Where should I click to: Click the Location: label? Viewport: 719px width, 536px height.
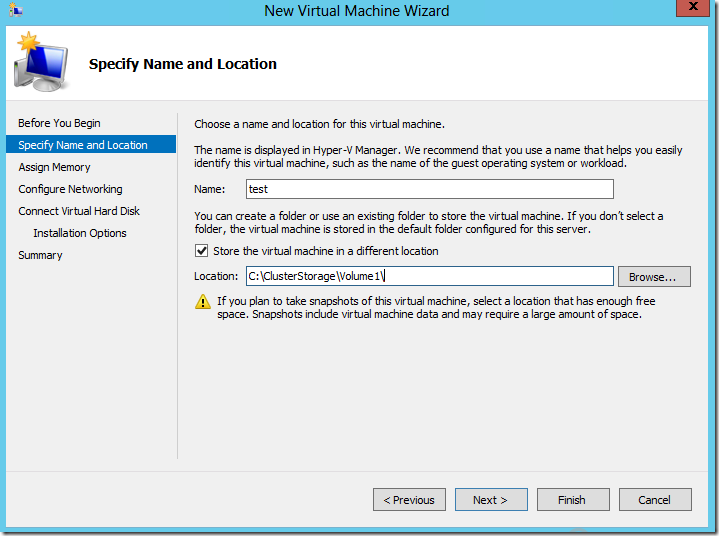(x=216, y=276)
